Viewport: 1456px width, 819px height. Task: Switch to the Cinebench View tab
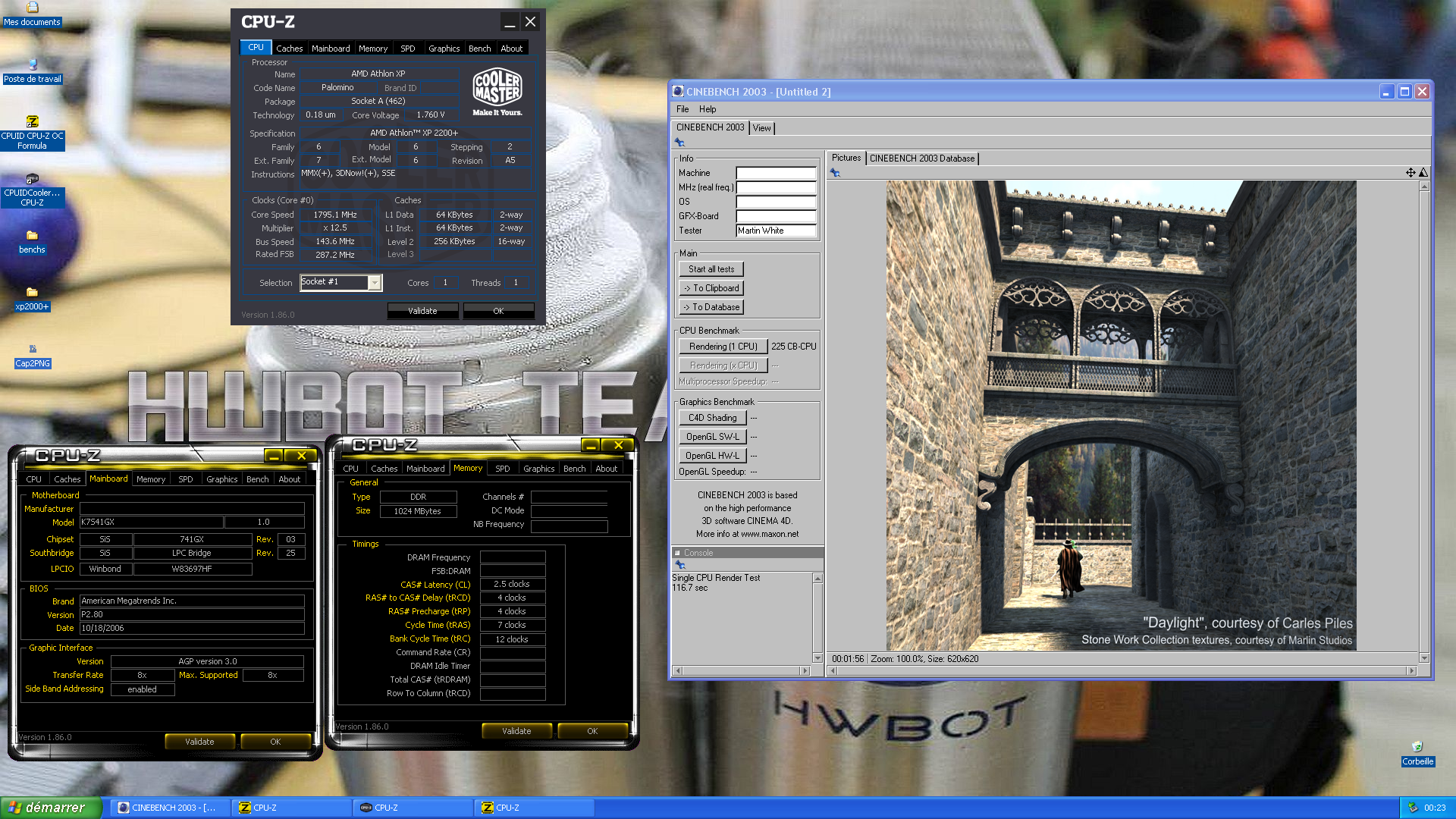762,128
